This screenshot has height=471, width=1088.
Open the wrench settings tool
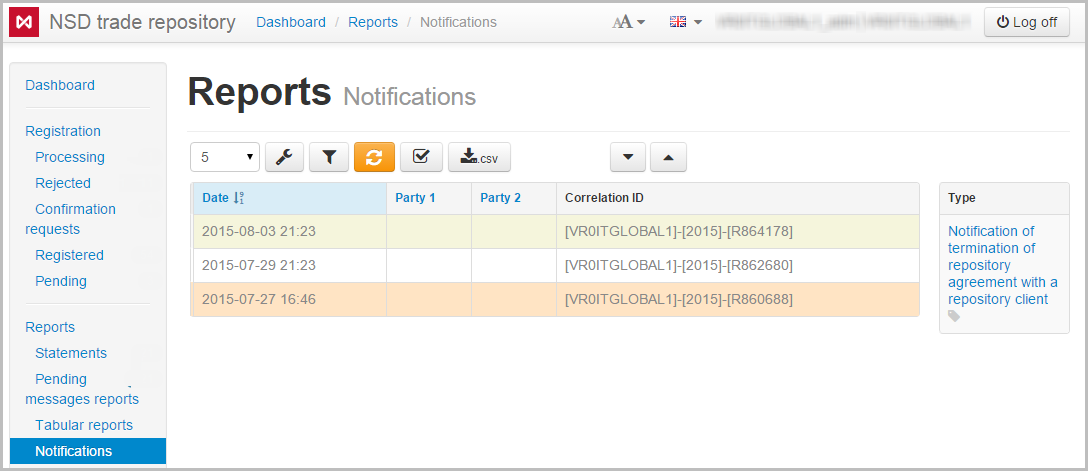[284, 157]
